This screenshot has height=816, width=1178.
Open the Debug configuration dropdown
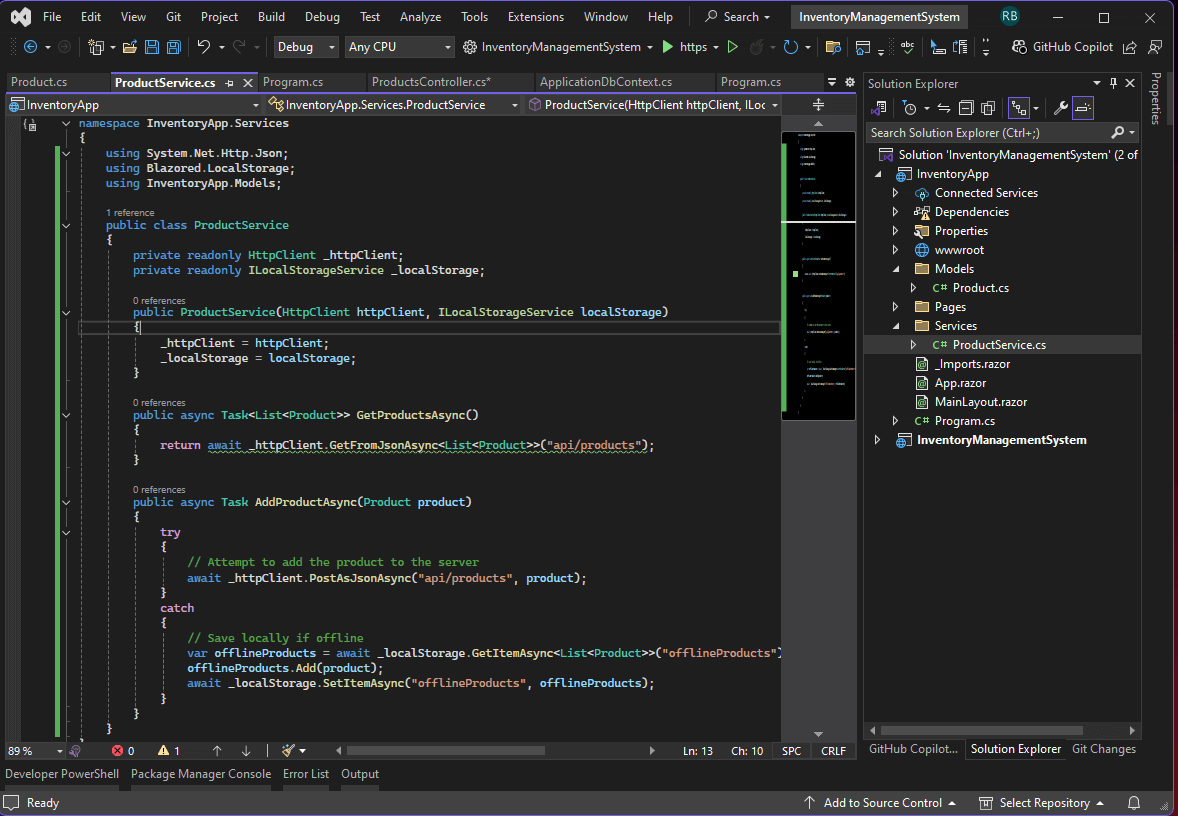(x=305, y=47)
